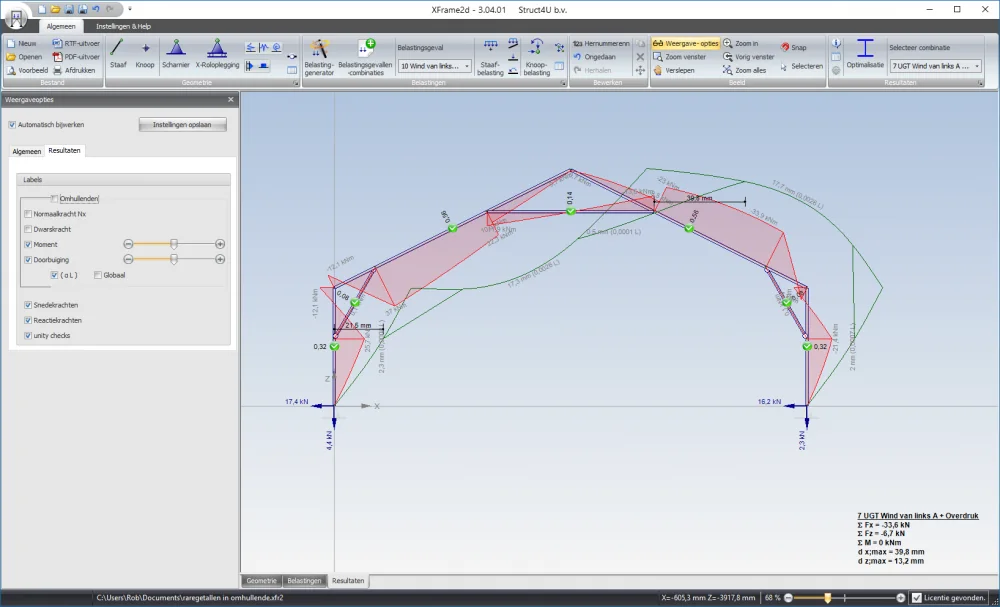Click Hernummerenn renumber tool
The width and height of the screenshot is (1000, 607).
(x=601, y=43)
